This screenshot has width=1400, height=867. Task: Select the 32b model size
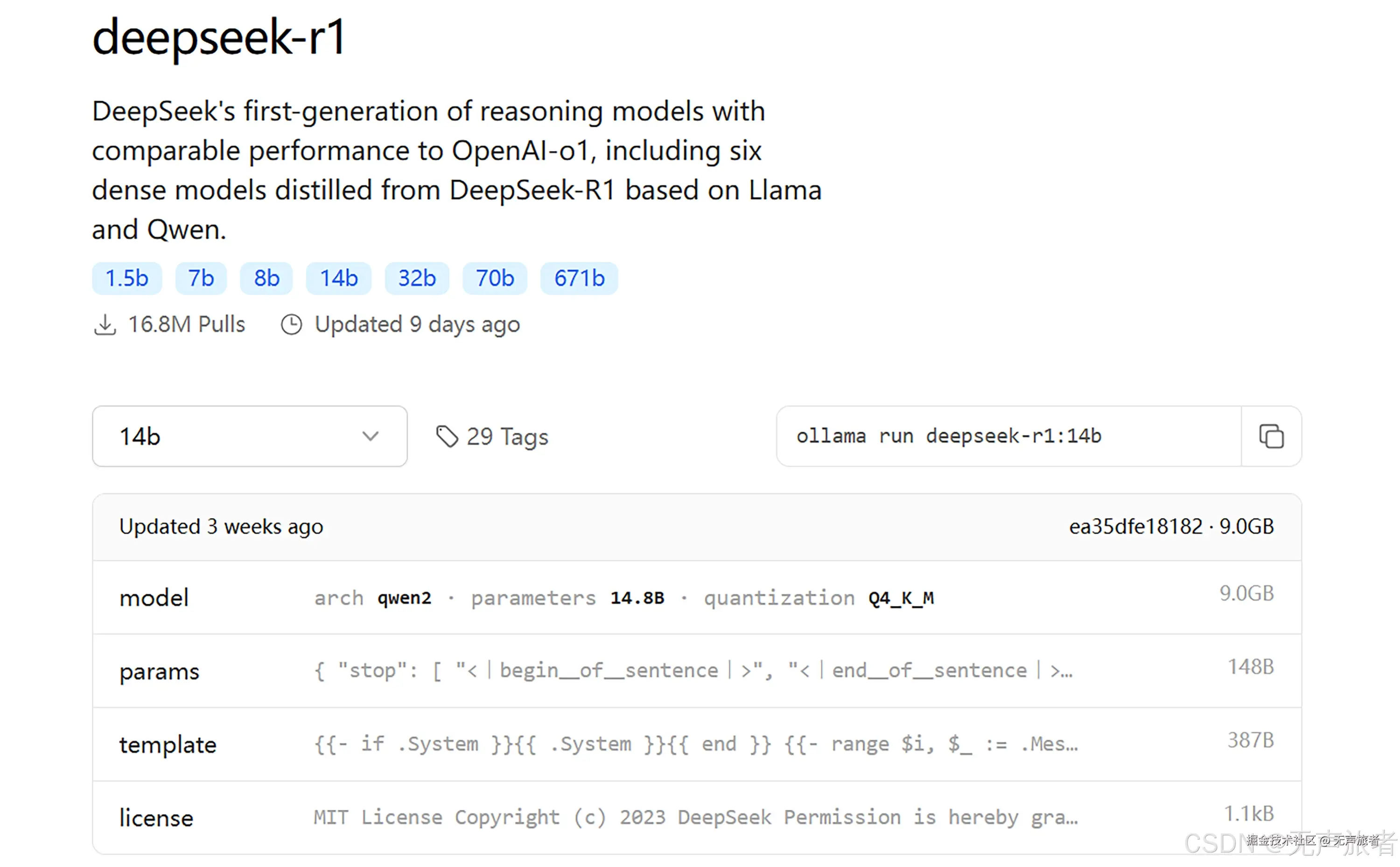point(417,279)
